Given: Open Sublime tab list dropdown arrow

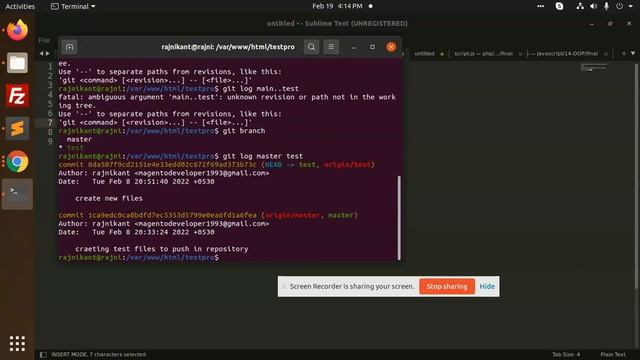Looking at the screenshot, I should pos(633,53).
